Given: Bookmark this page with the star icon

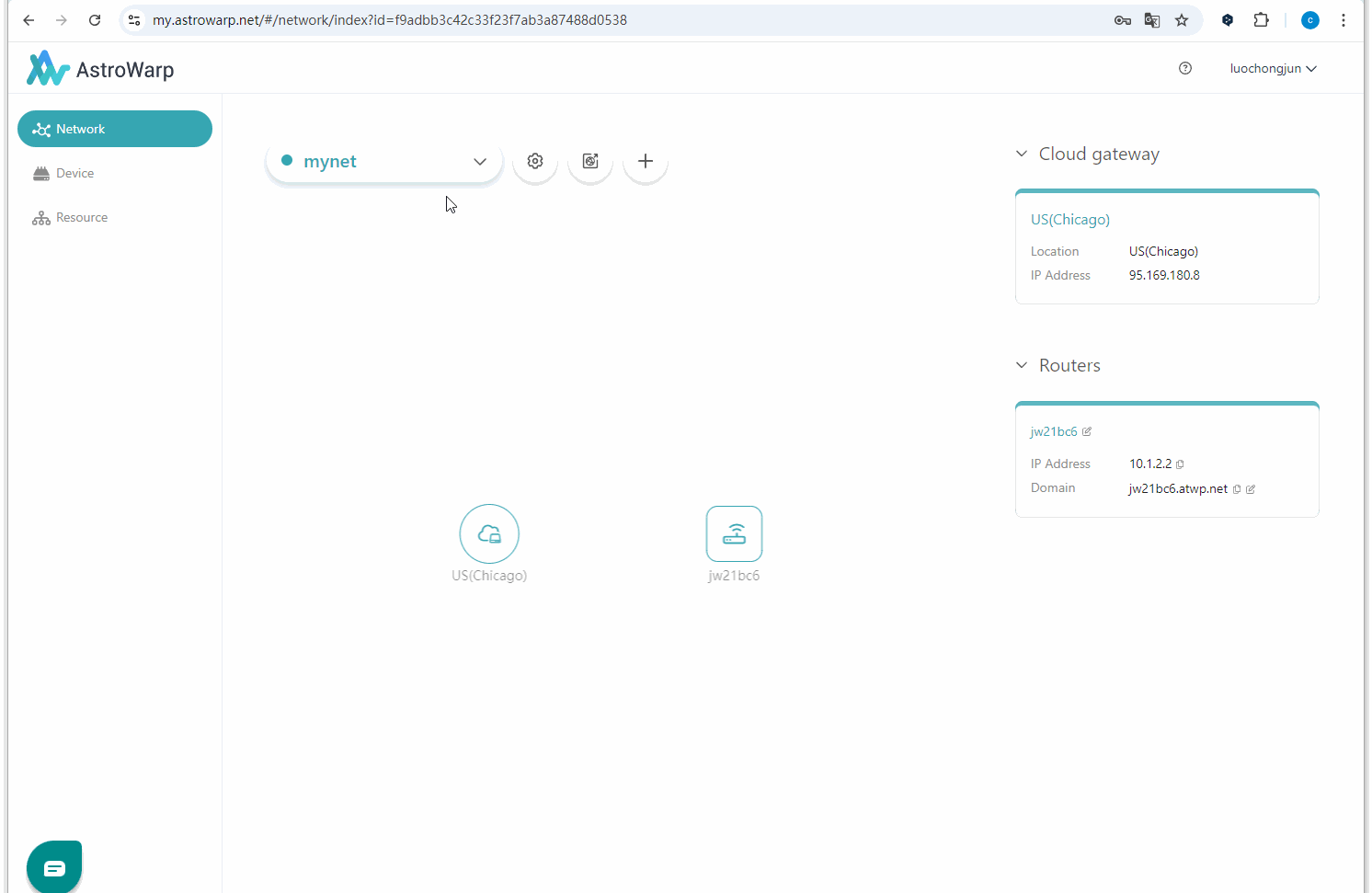Looking at the screenshot, I should pos(1182,20).
